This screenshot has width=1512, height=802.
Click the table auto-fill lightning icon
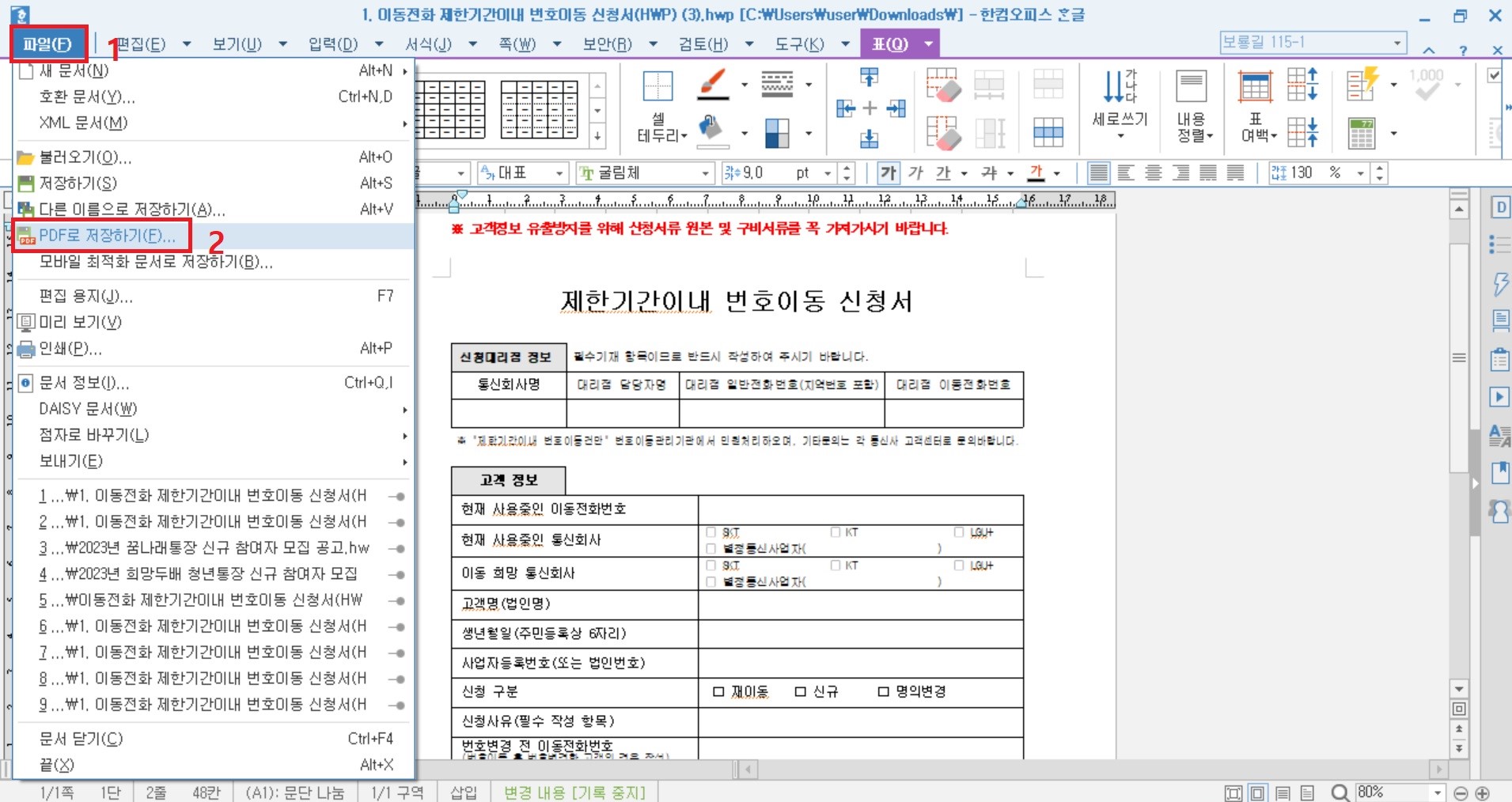(x=1363, y=84)
